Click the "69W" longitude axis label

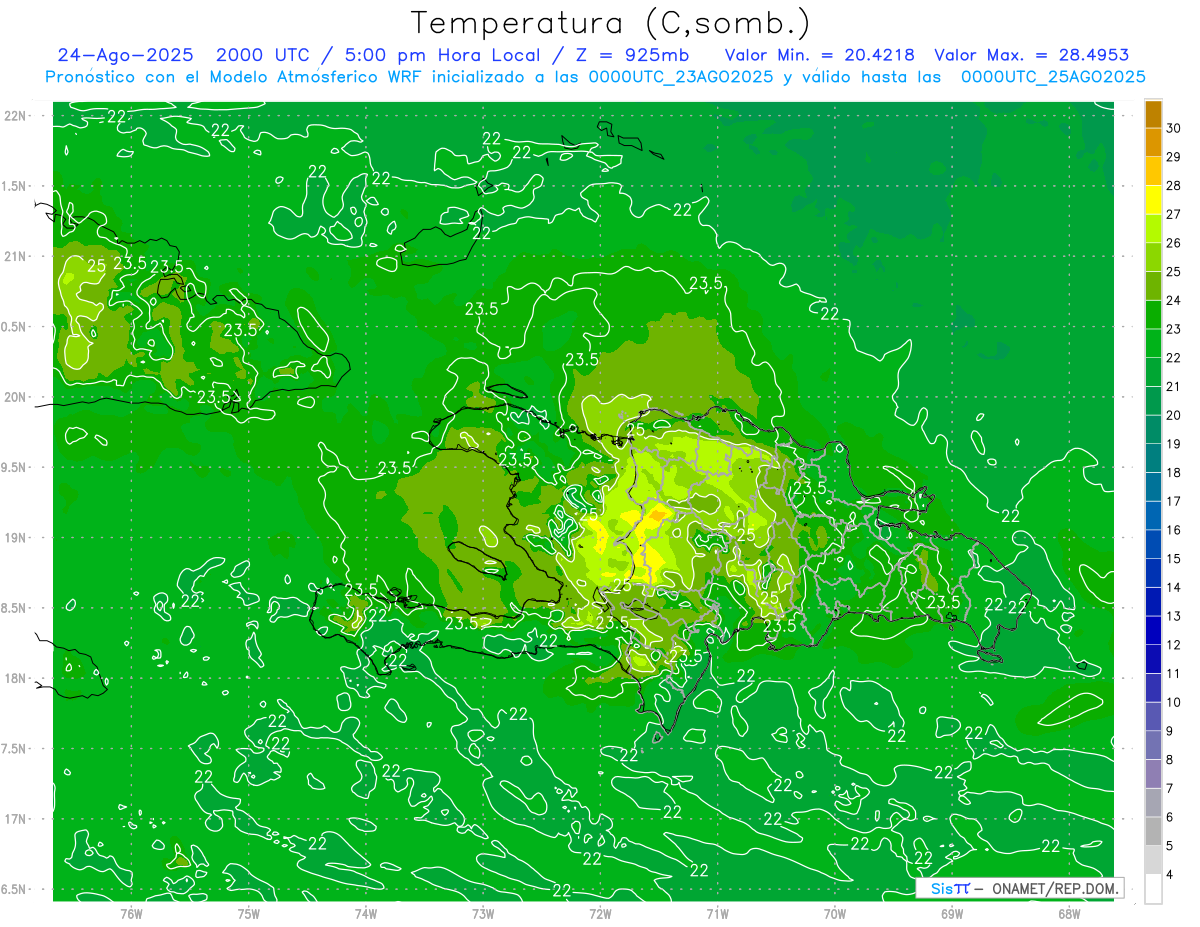(x=952, y=913)
